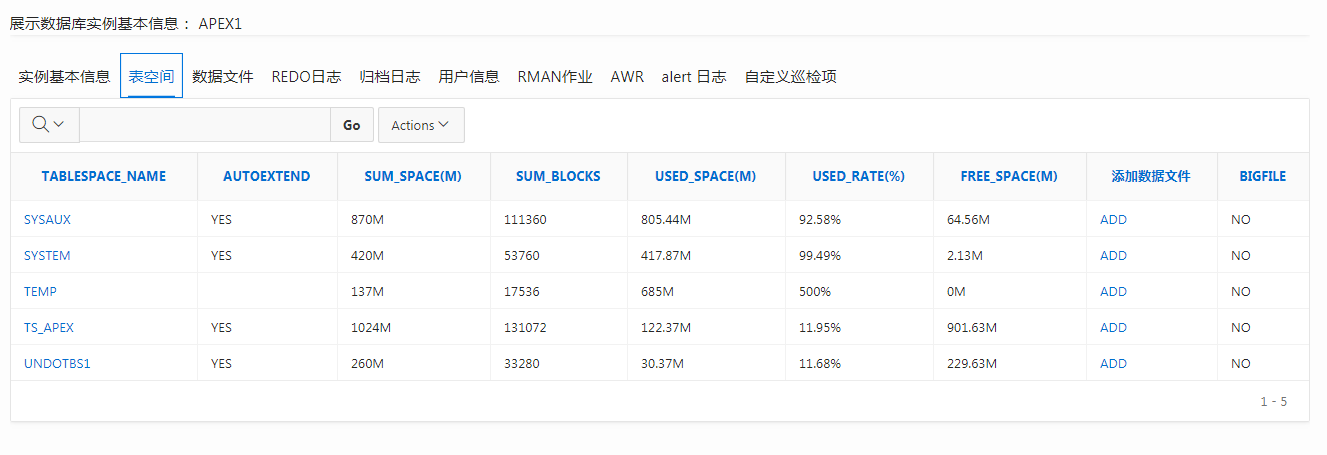
Task: Switch to the AWR tab
Action: (627, 77)
